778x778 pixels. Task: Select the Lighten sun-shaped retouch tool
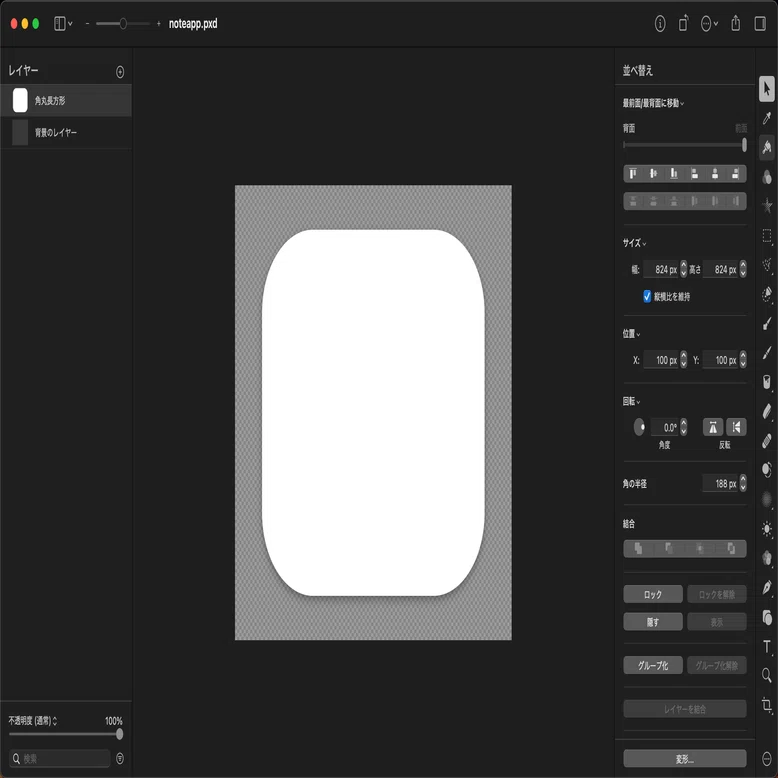767,528
